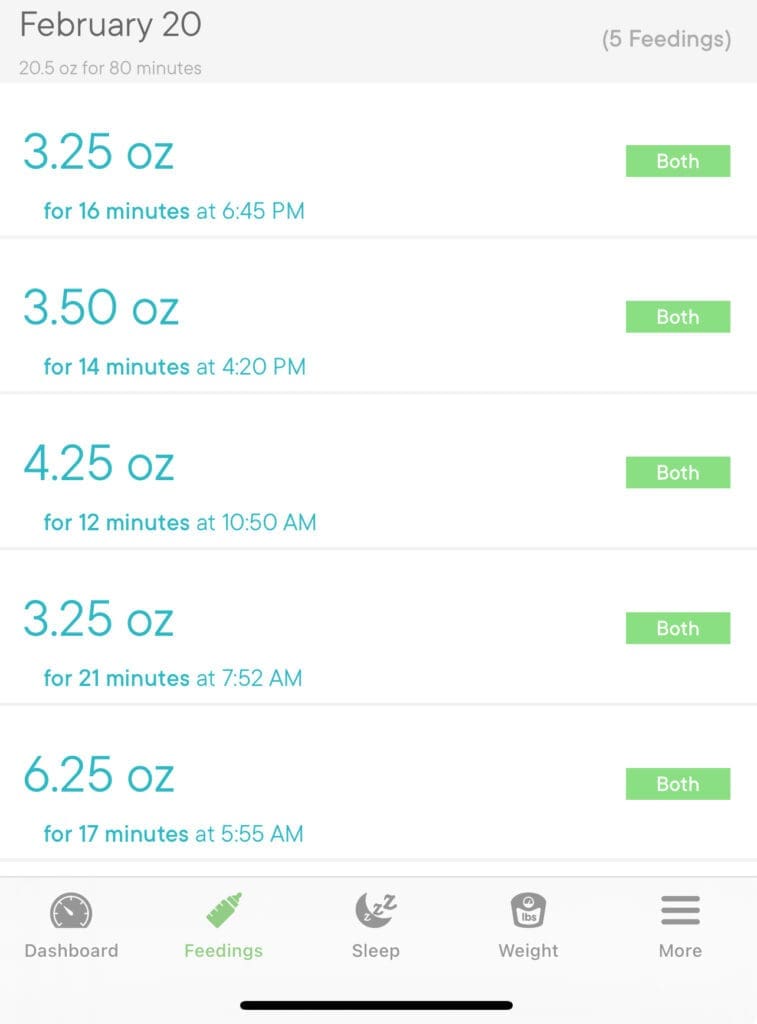Tap the Both badge for 10:50 AM feeding
This screenshot has height=1024, width=757.
678,472
